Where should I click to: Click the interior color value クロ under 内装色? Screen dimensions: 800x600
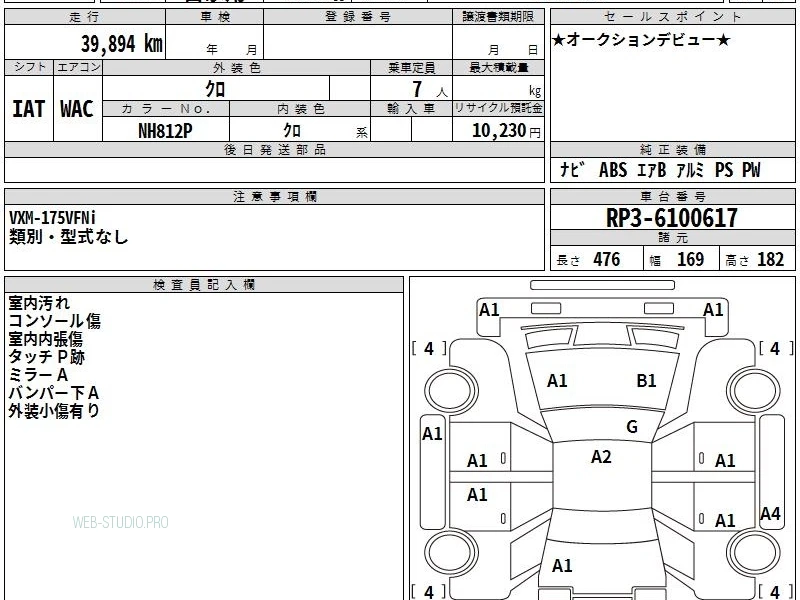(292, 131)
